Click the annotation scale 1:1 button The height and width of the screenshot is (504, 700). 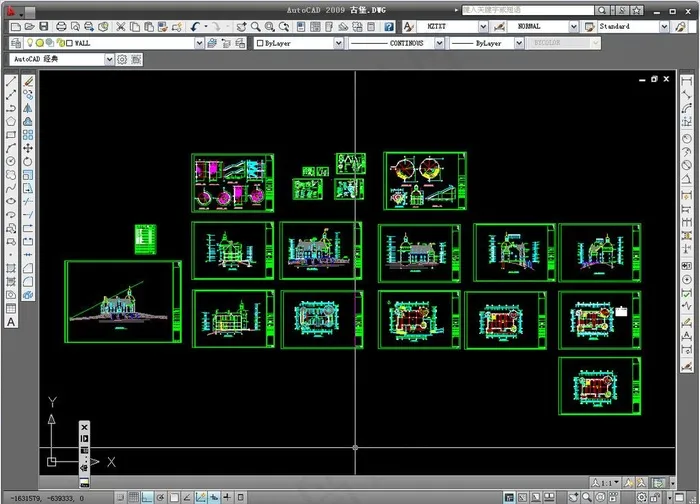click(603, 482)
